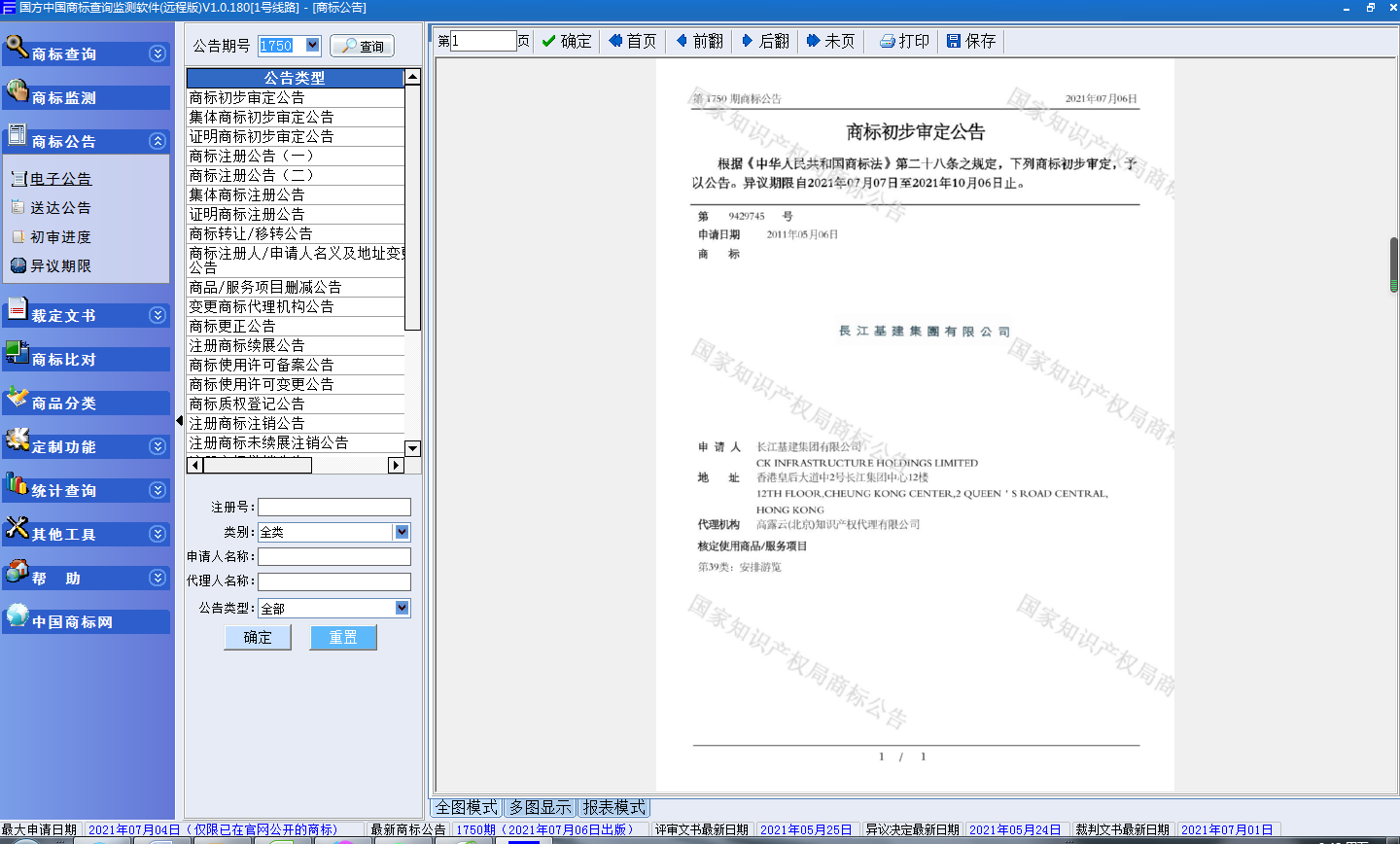The image size is (1400, 844).
Task: Click the 商标比对 icon in sidebar
Action: click(17, 353)
